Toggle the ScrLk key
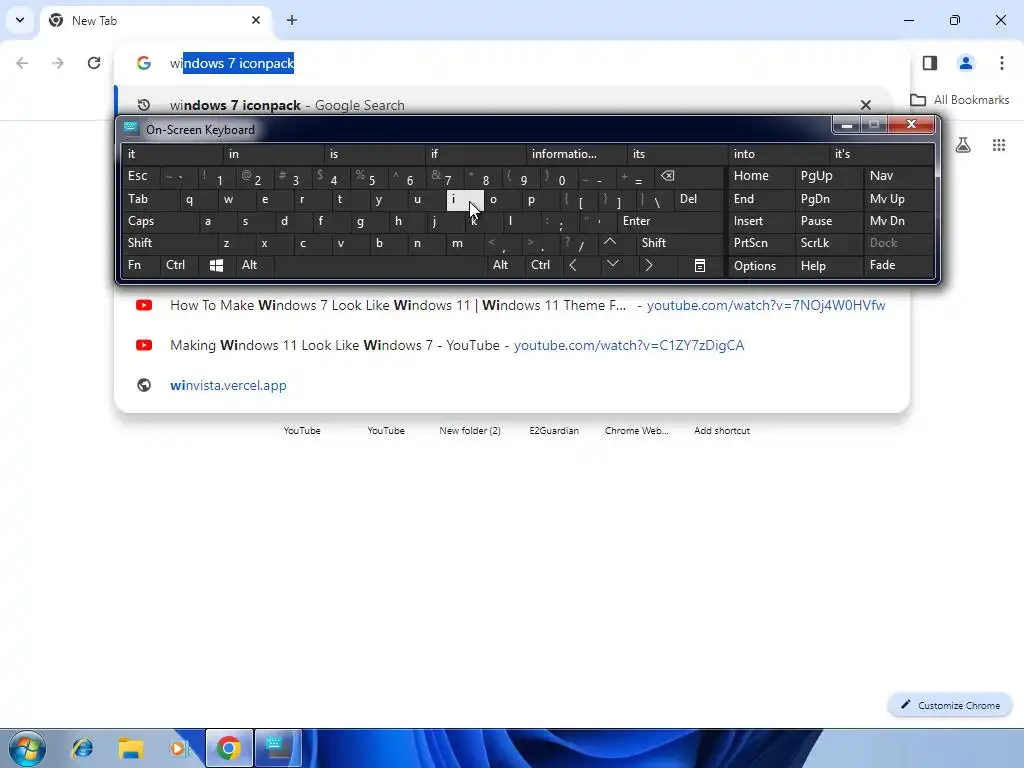The height and width of the screenshot is (768, 1024). [x=829, y=243]
